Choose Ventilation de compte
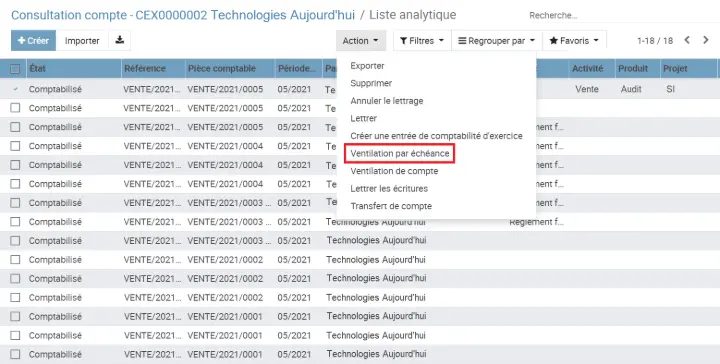The height and width of the screenshot is (364, 720). pyautogui.click(x=394, y=171)
